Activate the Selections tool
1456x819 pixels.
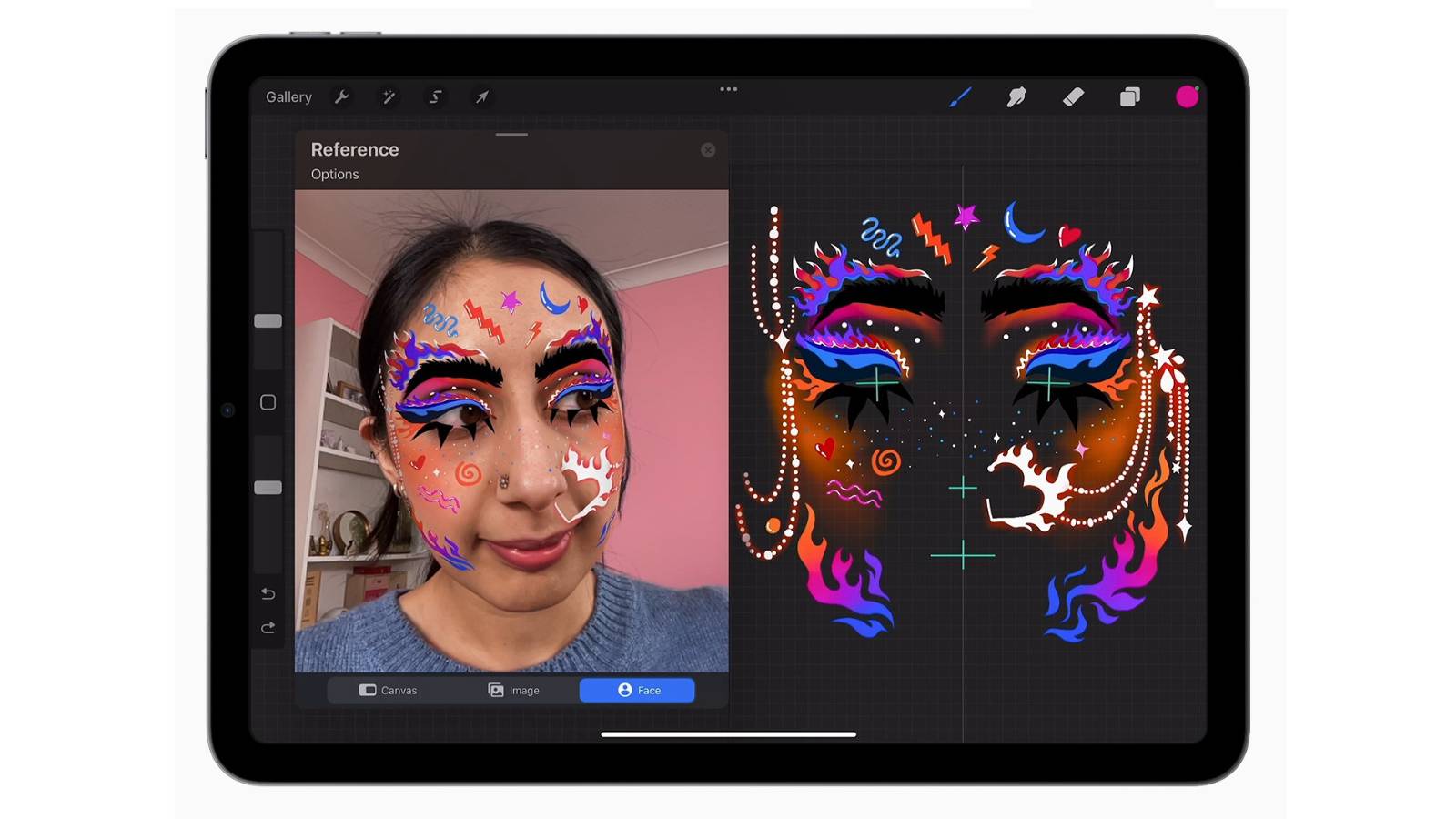[x=435, y=96]
